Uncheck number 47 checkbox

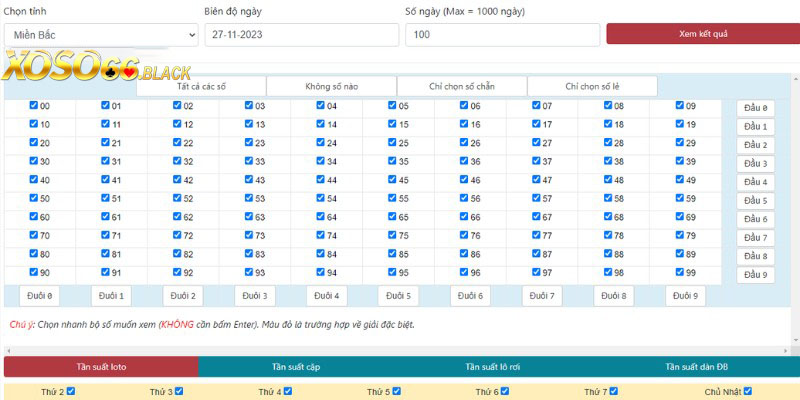tap(536, 179)
